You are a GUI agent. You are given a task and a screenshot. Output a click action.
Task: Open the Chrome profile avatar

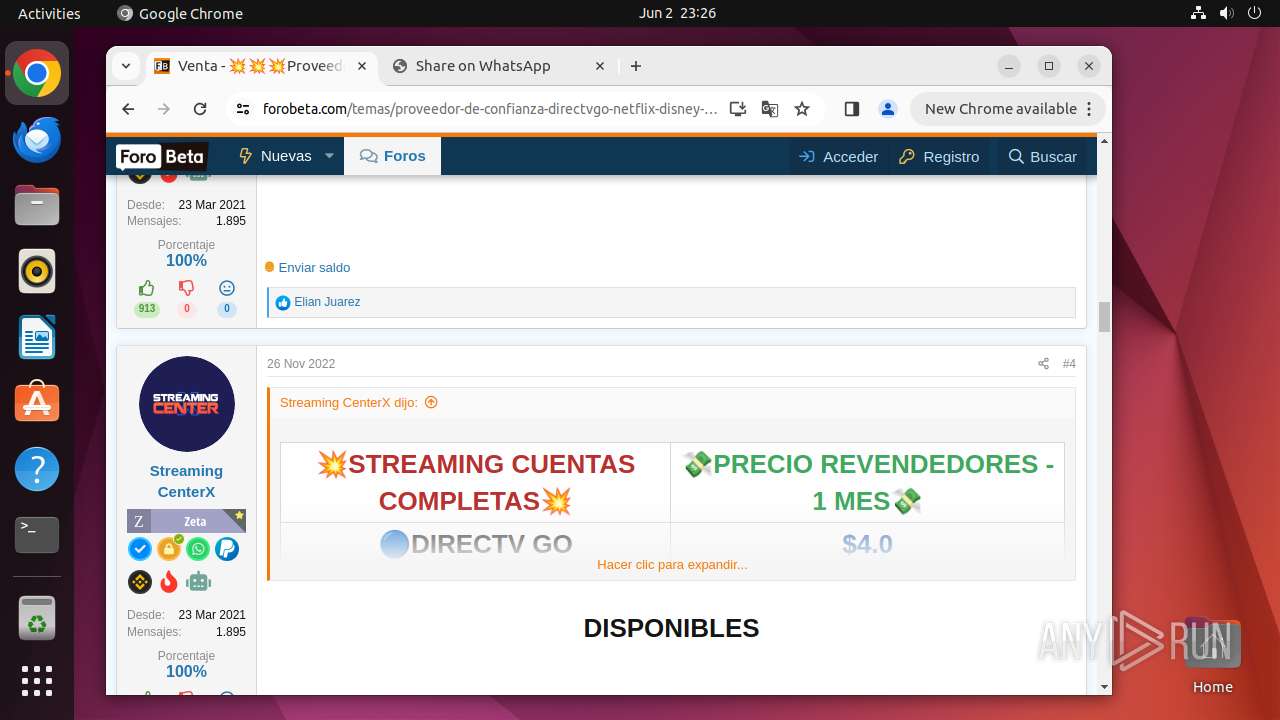click(x=887, y=109)
